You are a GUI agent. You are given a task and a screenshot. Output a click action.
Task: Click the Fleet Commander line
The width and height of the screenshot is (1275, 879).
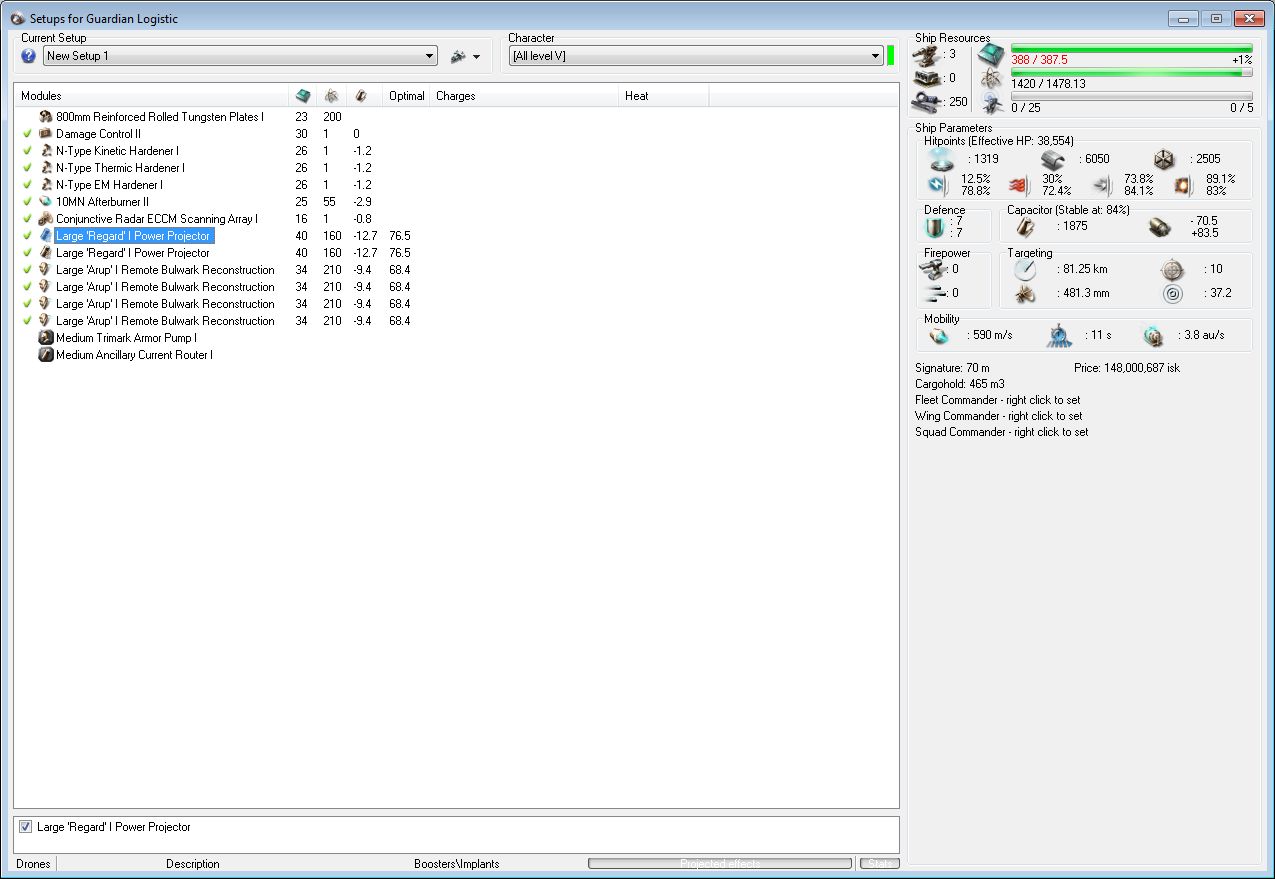1000,400
